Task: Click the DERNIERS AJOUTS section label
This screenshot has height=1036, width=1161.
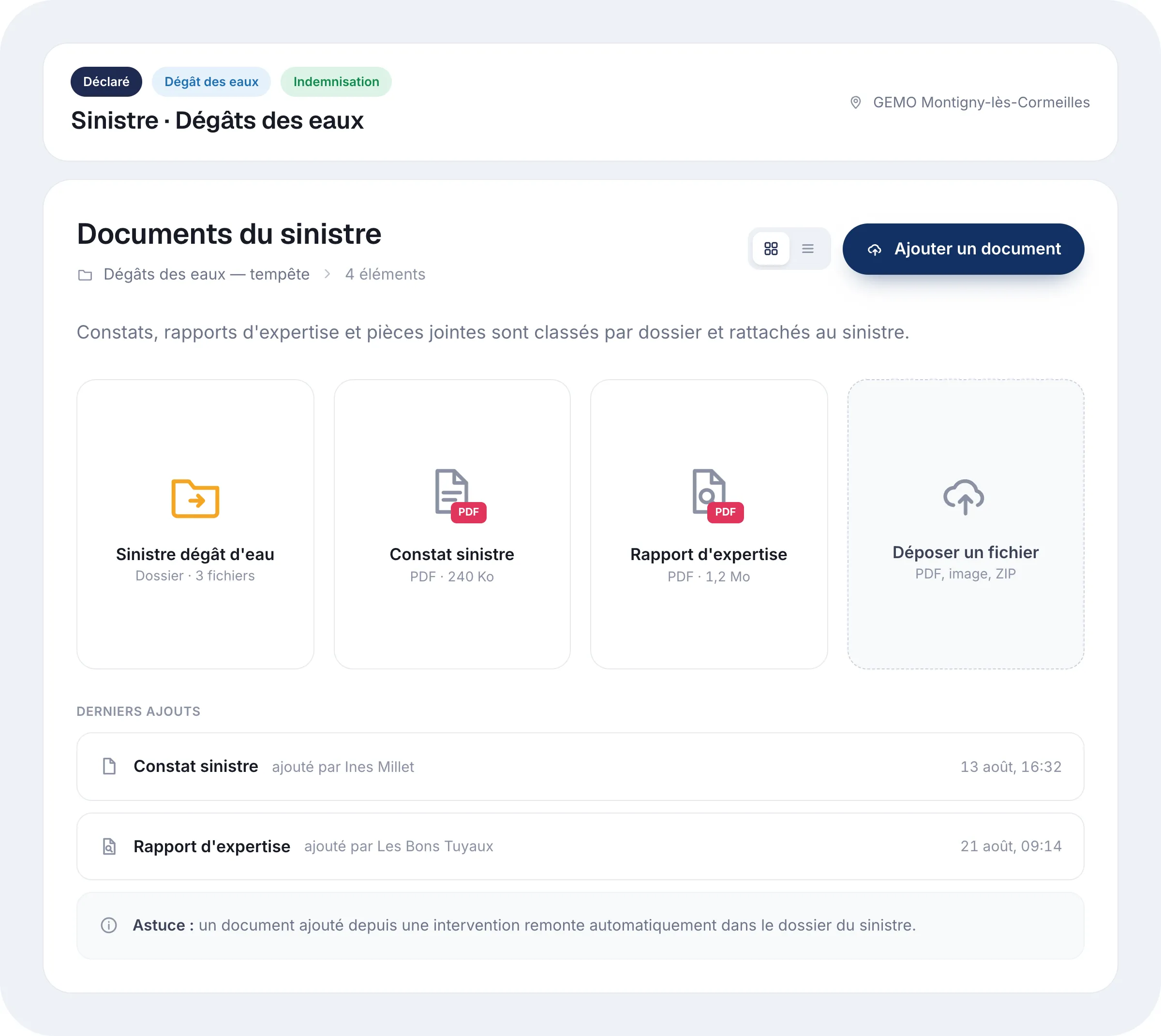Action: tap(138, 711)
